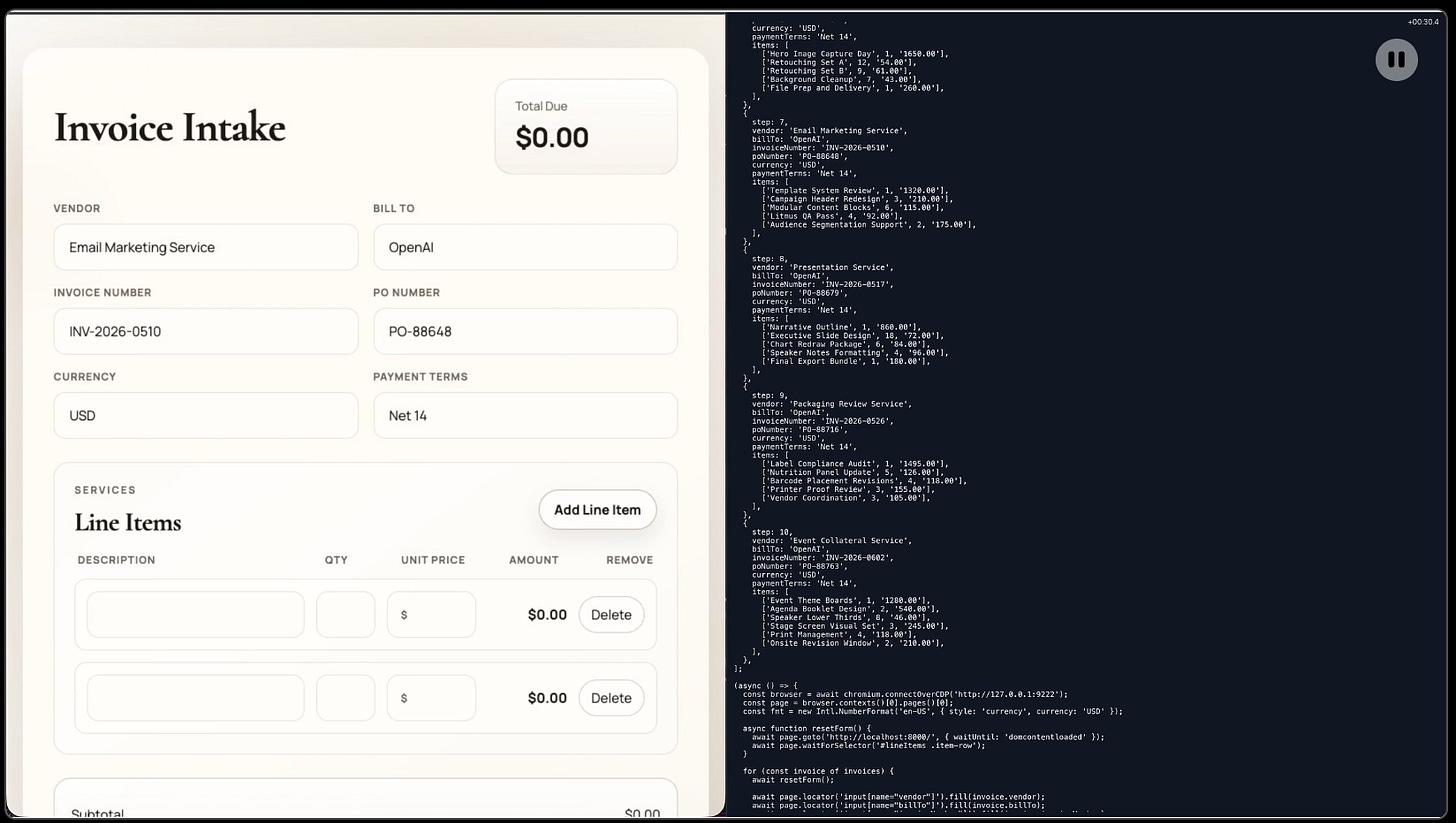
Task: Focus the Bill To field containing OpenAI
Action: tap(525, 247)
